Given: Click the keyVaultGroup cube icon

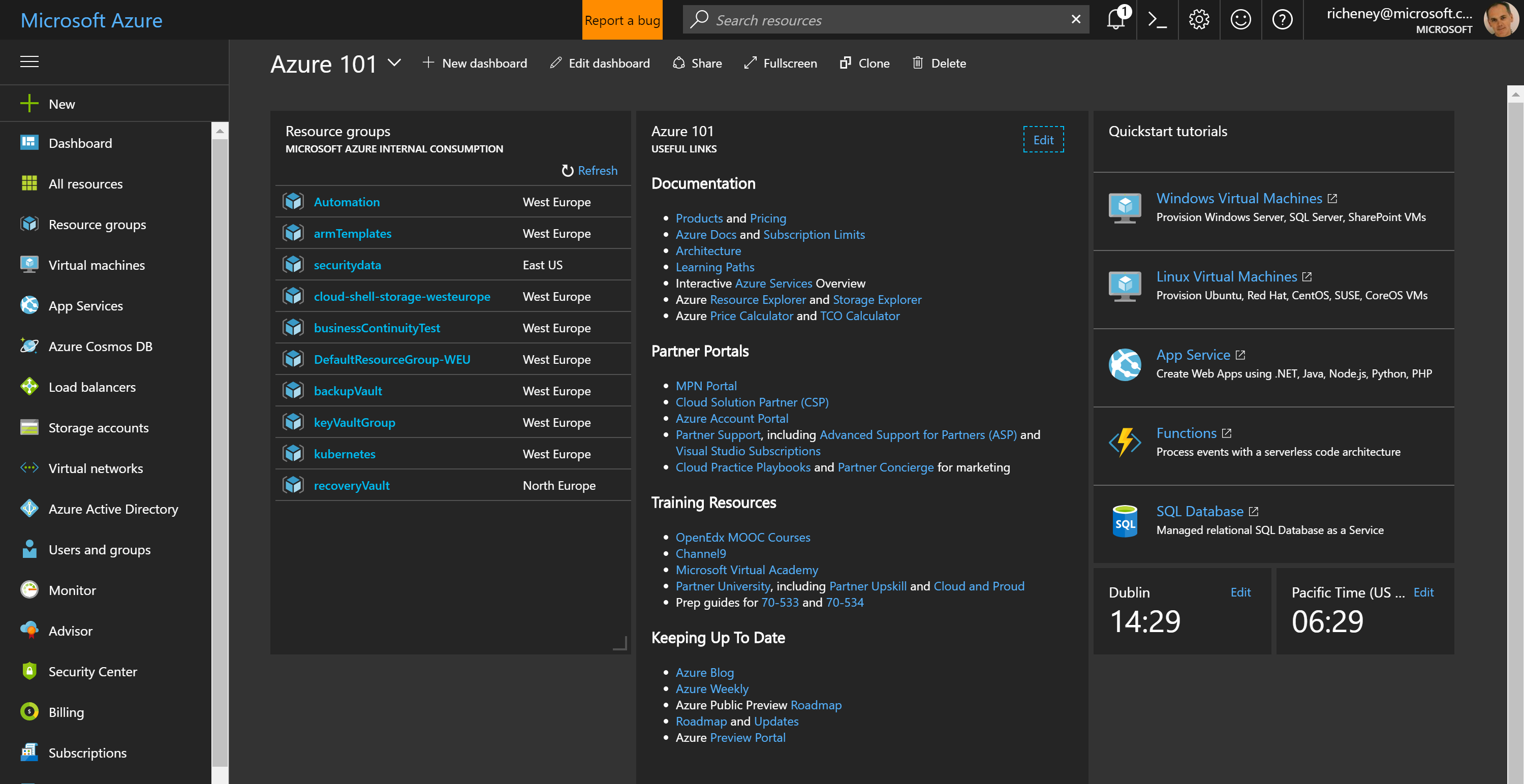Looking at the screenshot, I should click(293, 422).
